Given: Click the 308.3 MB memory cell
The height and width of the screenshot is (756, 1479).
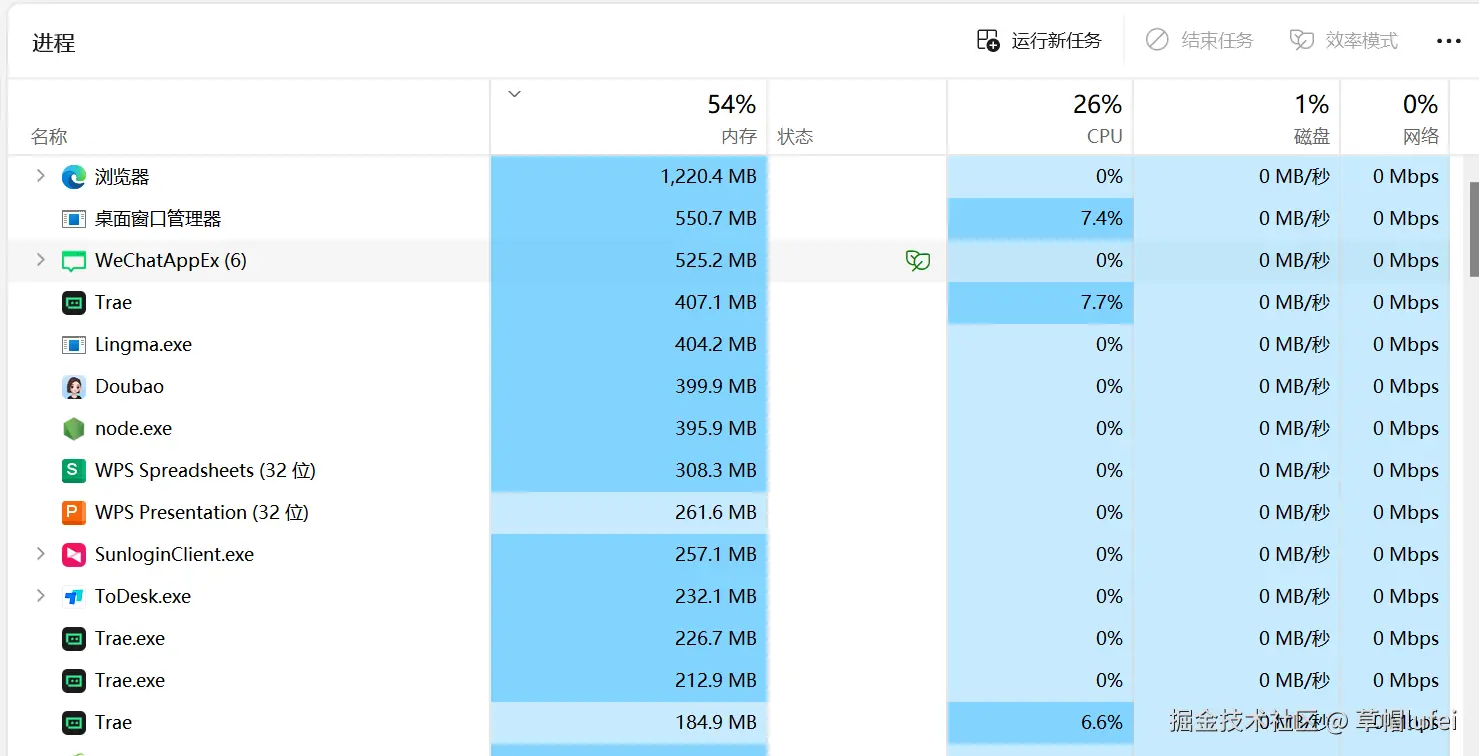Looking at the screenshot, I should click(629, 471).
